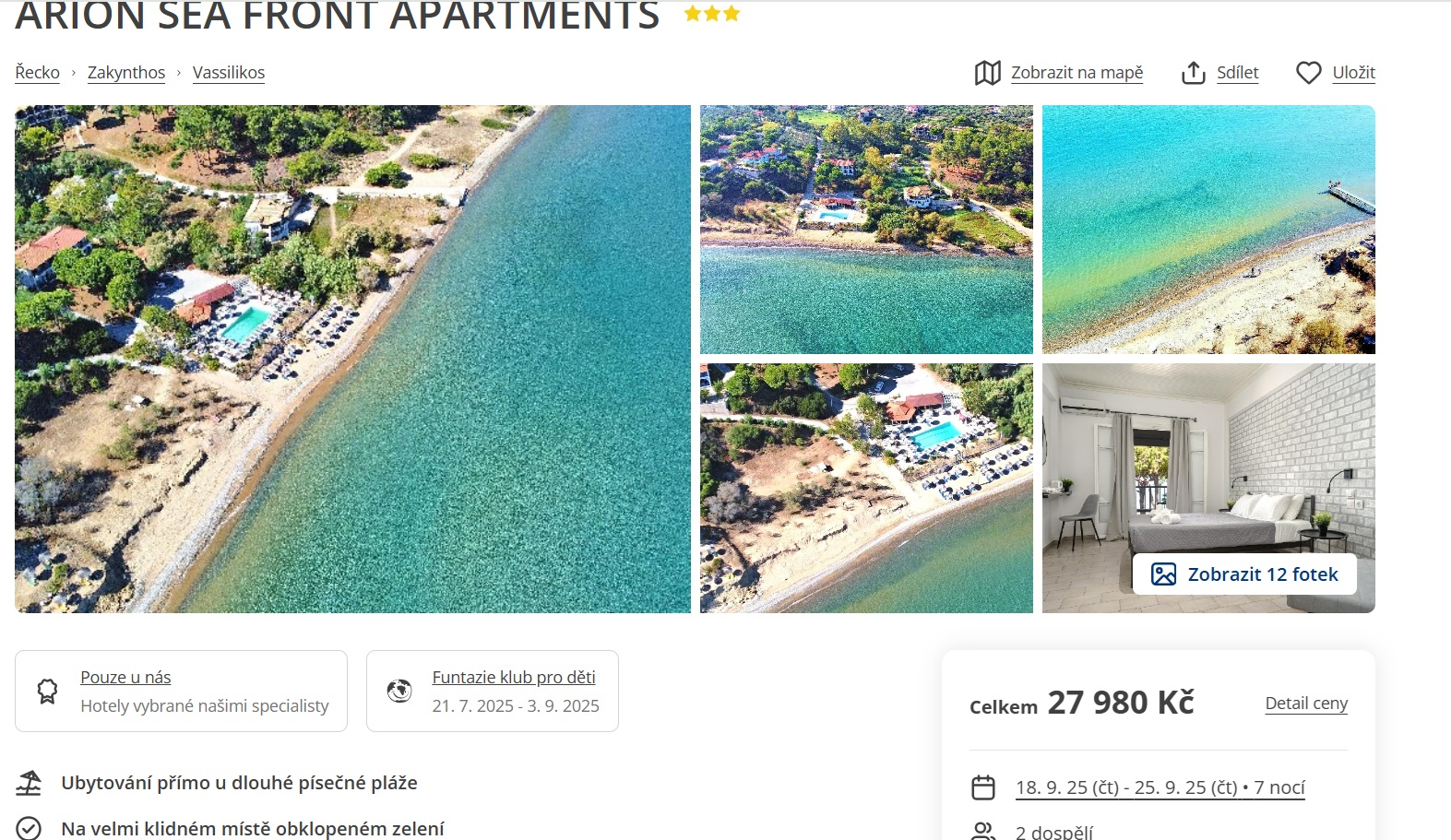Show all photos with Zobrazit 12 fotek

click(x=1244, y=574)
